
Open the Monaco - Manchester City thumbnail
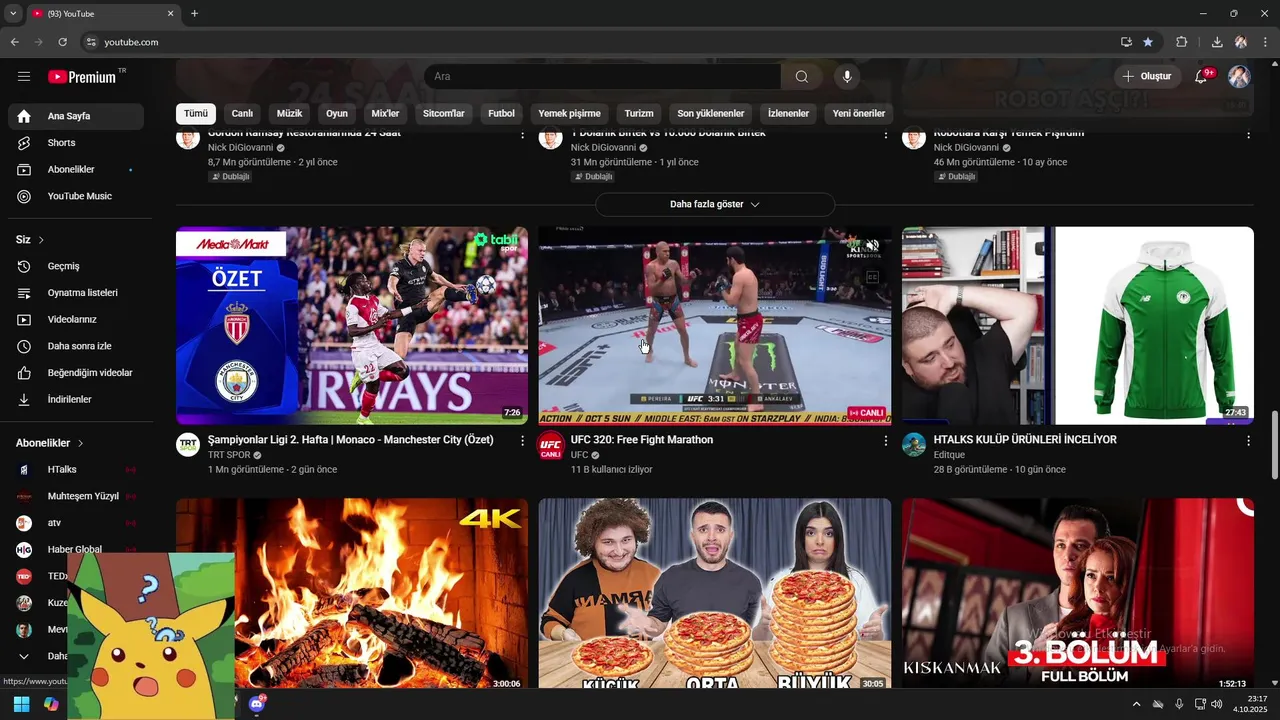tap(352, 325)
